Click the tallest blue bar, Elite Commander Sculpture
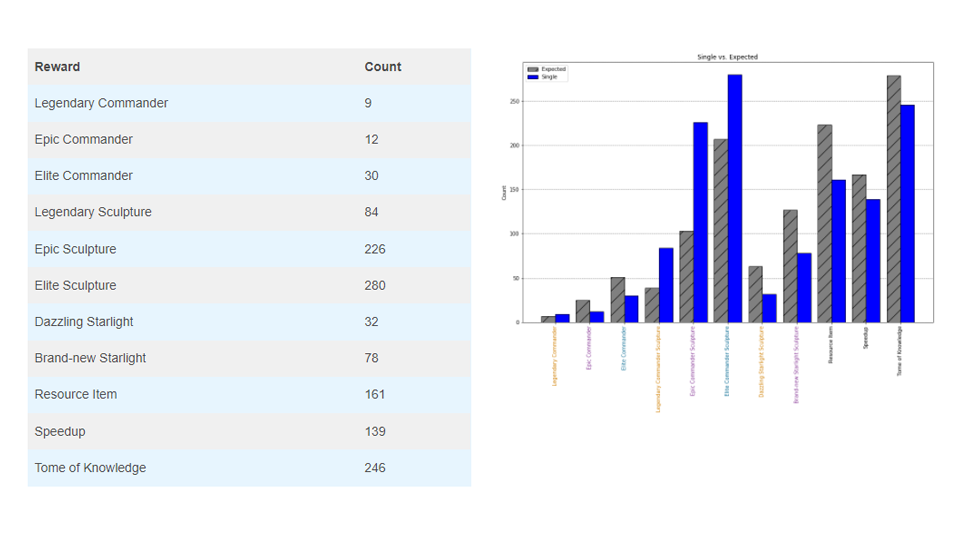 click(735, 198)
